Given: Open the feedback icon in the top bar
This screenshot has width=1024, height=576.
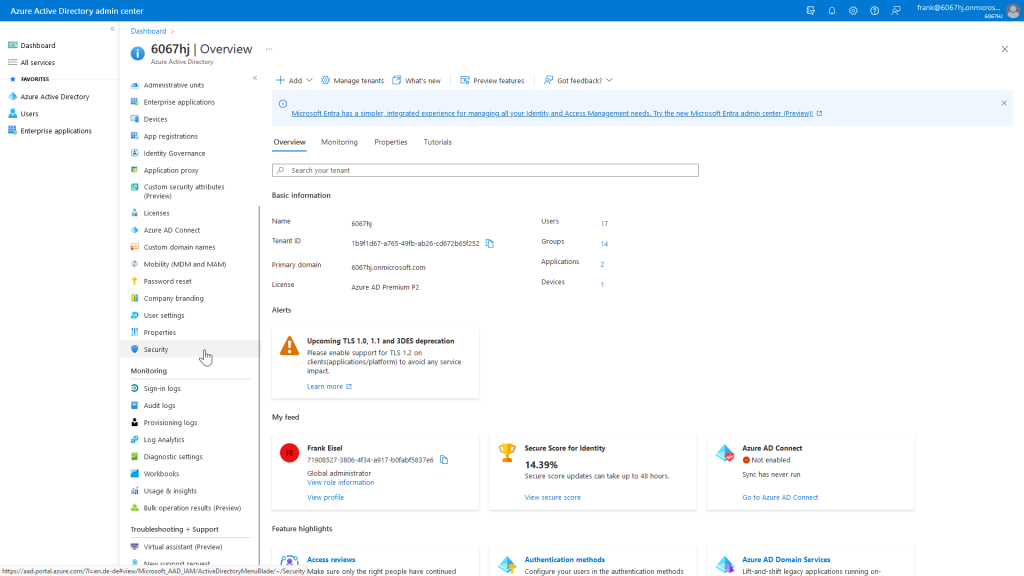Looking at the screenshot, I should [896, 10].
